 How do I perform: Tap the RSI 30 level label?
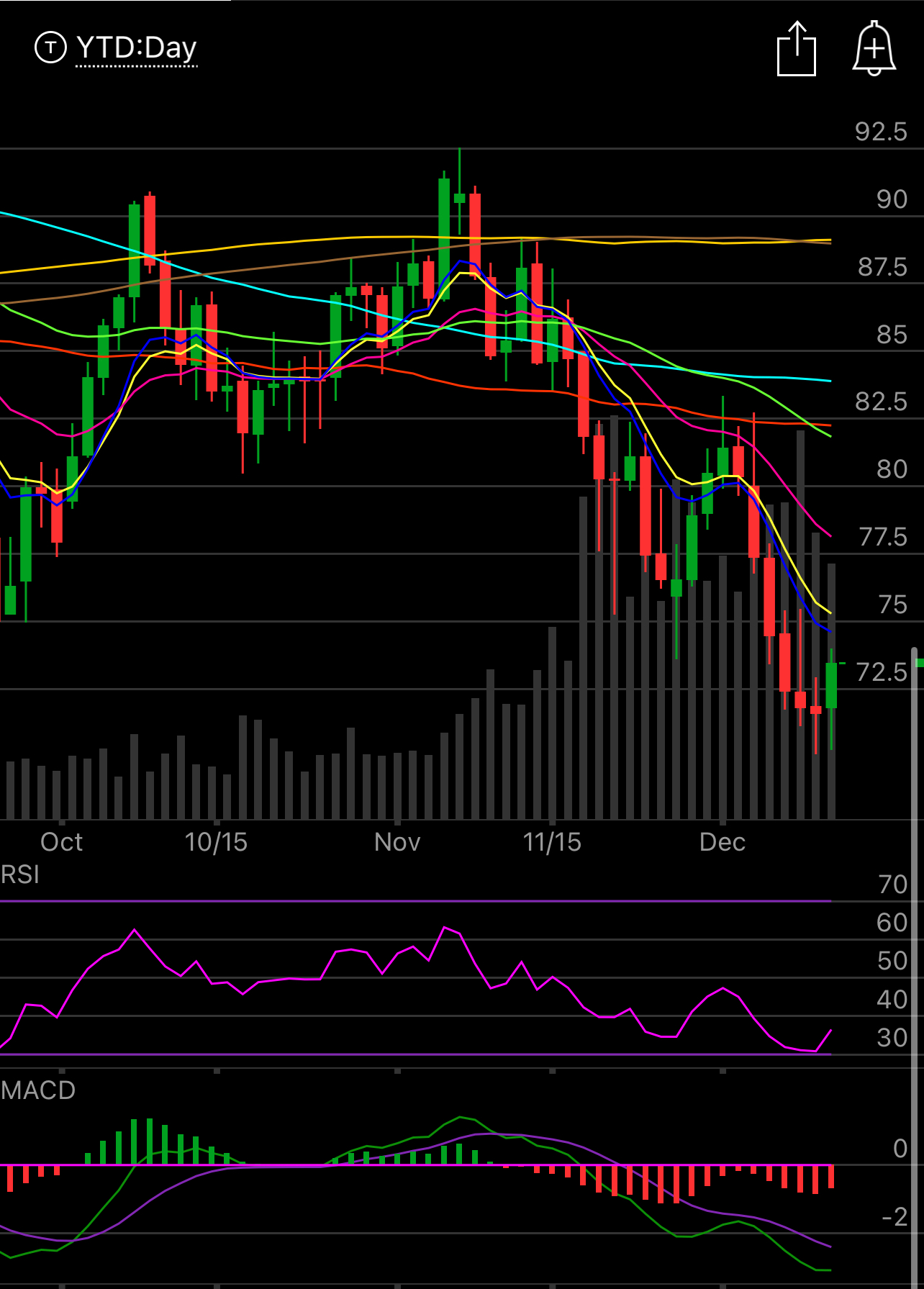coord(892,1038)
